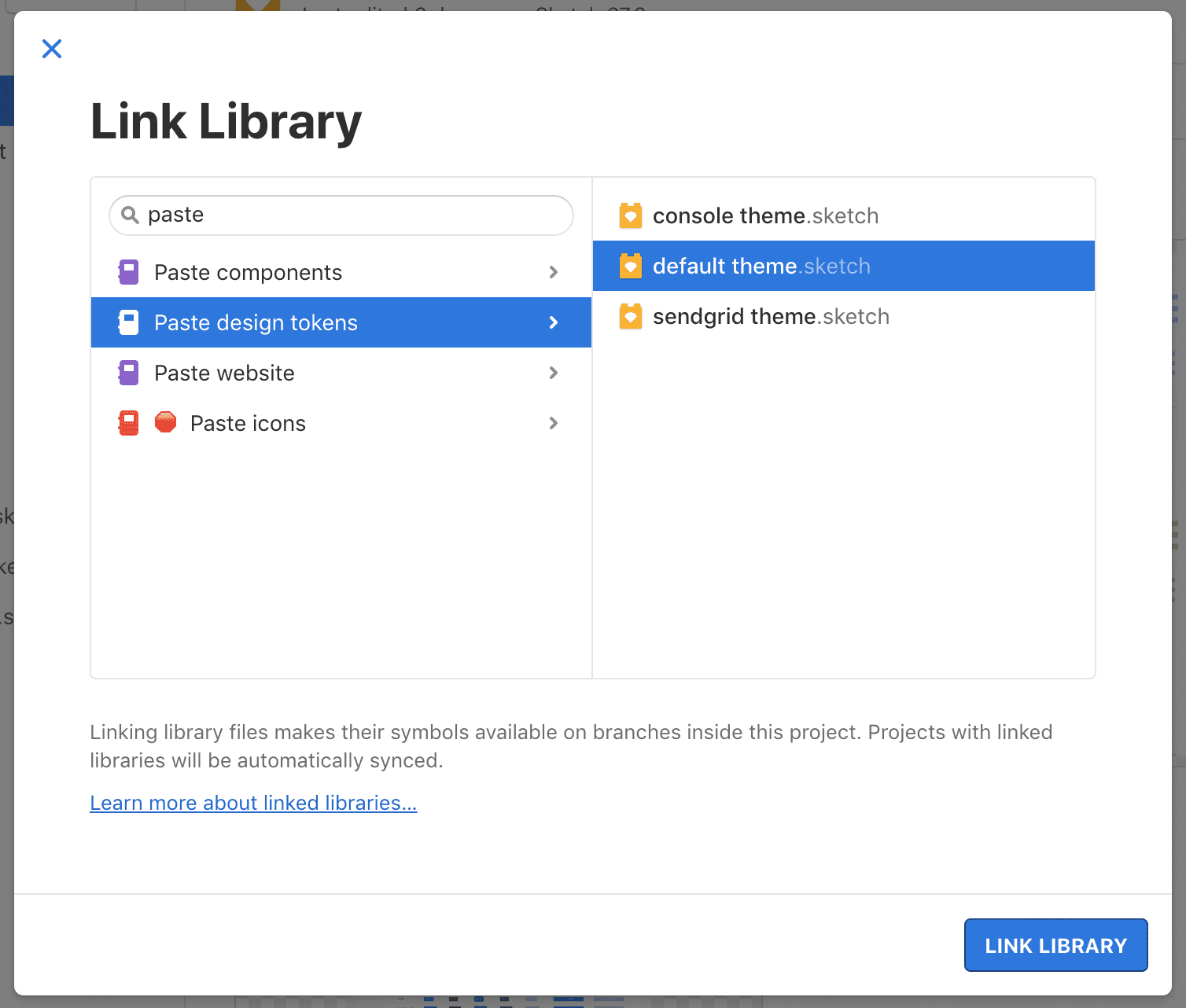Select the console theme.sketch file

tap(763, 215)
